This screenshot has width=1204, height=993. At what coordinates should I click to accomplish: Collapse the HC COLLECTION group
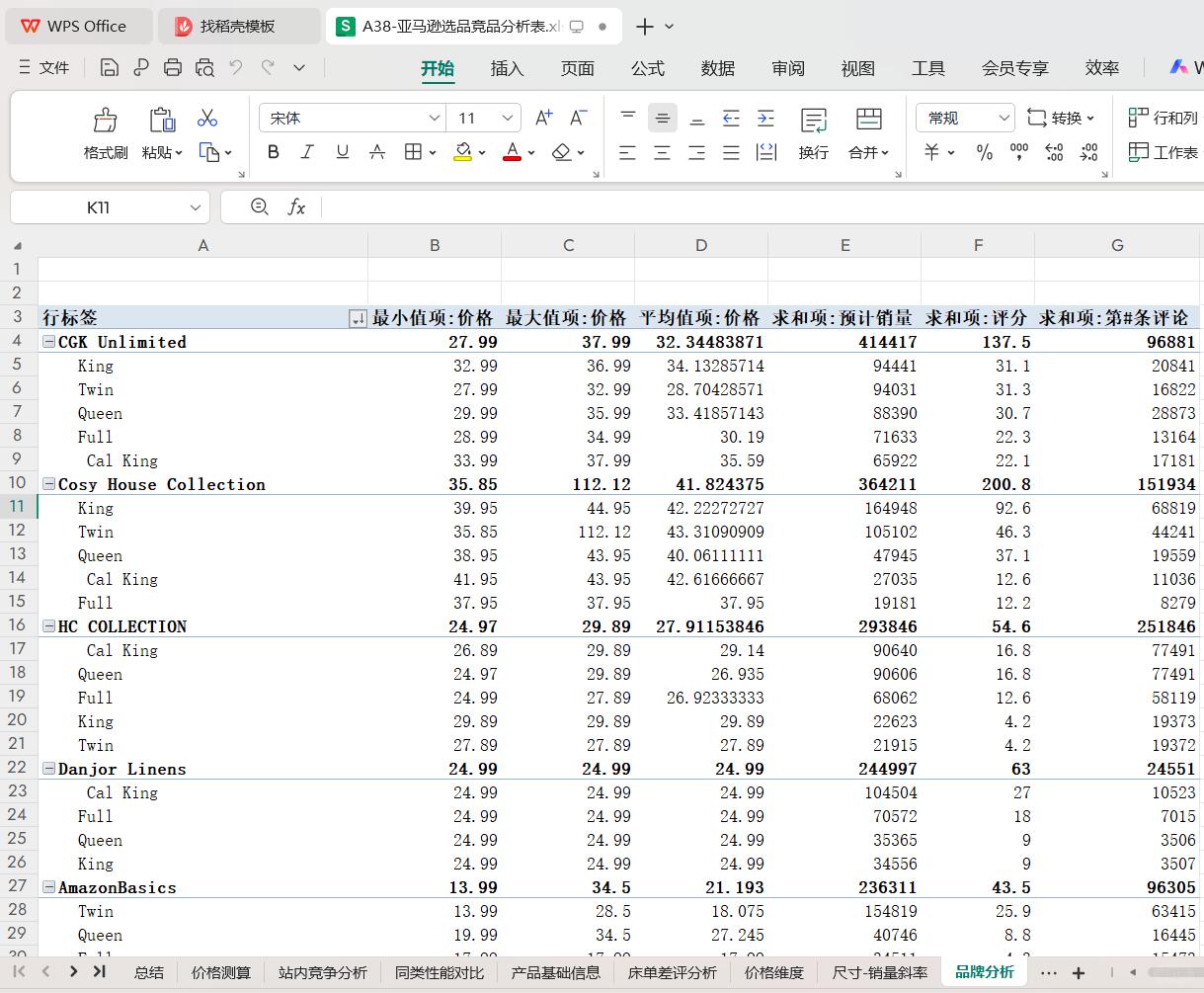48,626
